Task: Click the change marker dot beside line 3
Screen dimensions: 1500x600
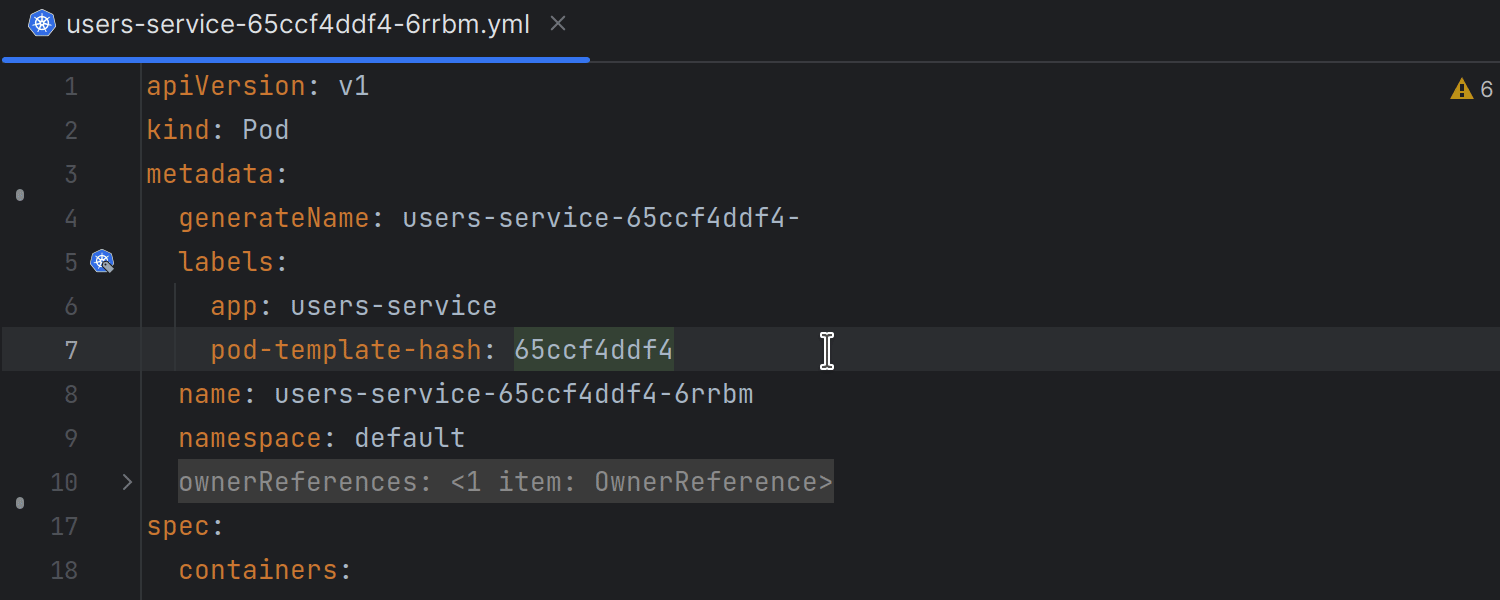Action: [x=19, y=194]
